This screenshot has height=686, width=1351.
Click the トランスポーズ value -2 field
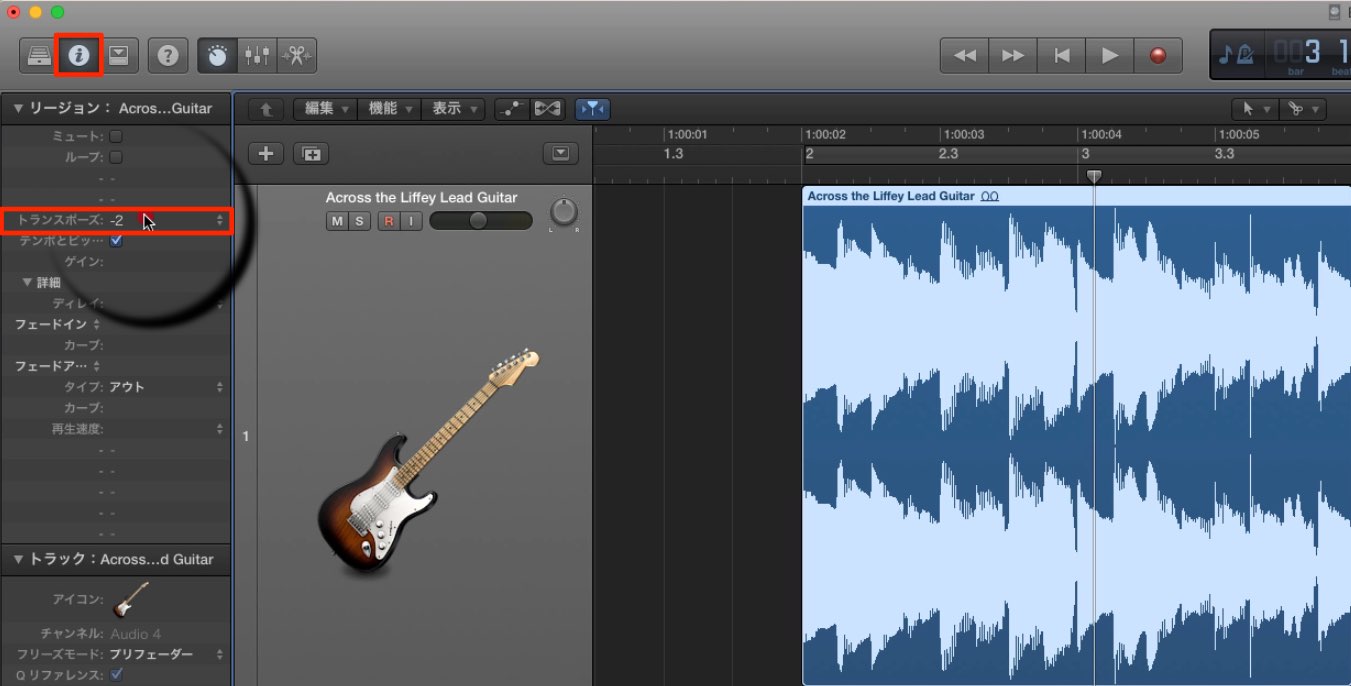(118, 220)
